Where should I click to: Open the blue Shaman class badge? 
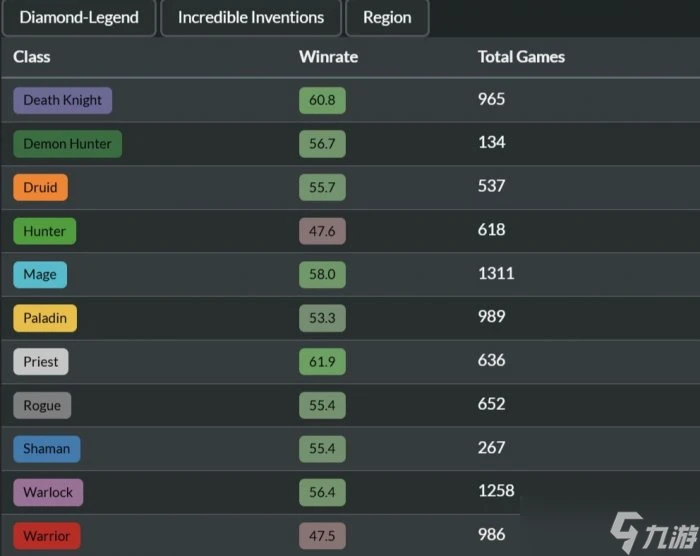point(46,449)
